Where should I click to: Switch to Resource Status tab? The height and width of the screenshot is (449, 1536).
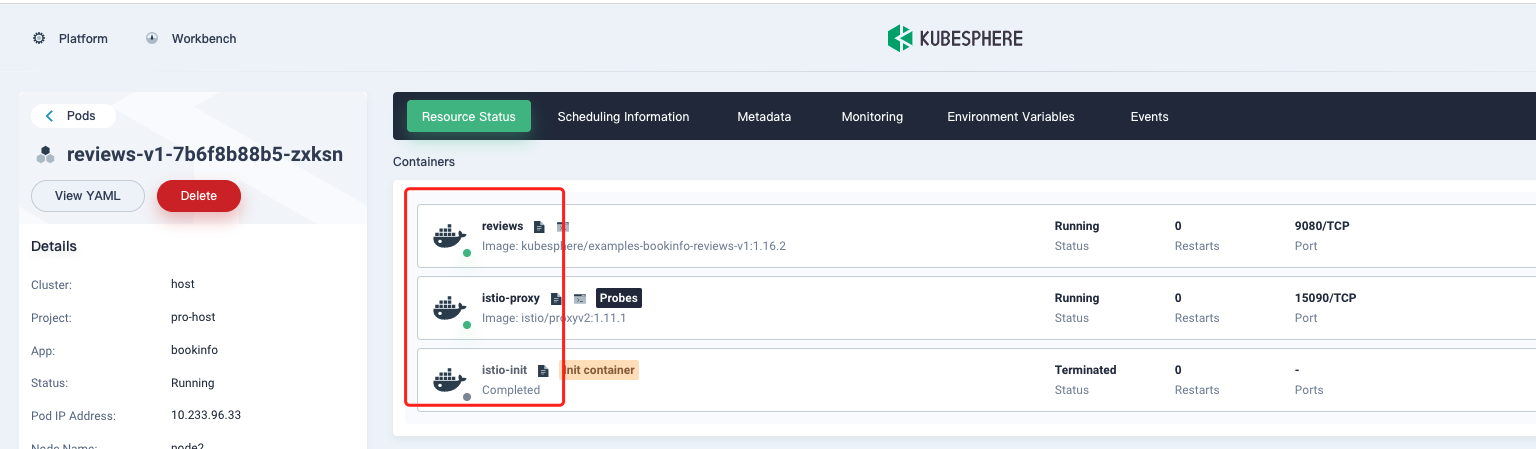(468, 117)
